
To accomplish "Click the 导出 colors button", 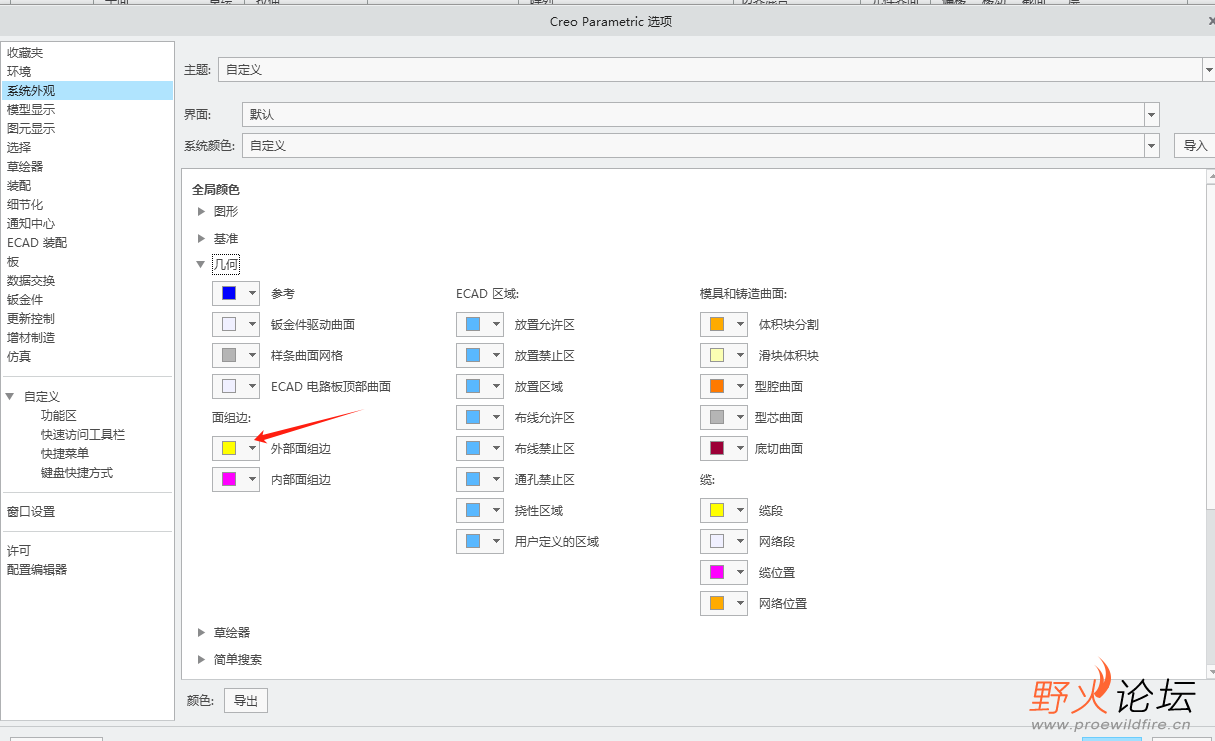I will [x=246, y=701].
